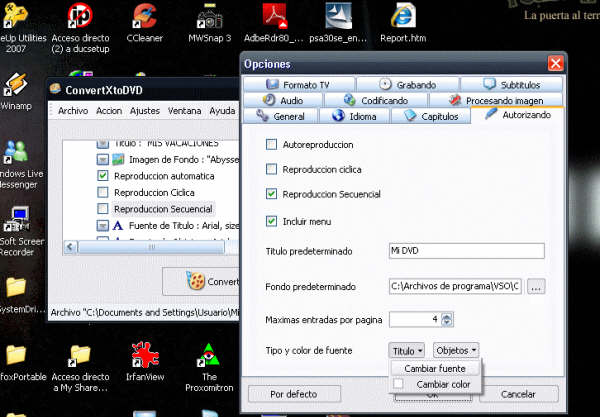
Task: Click the color swatch beside Cambiar color
Action: tap(398, 384)
